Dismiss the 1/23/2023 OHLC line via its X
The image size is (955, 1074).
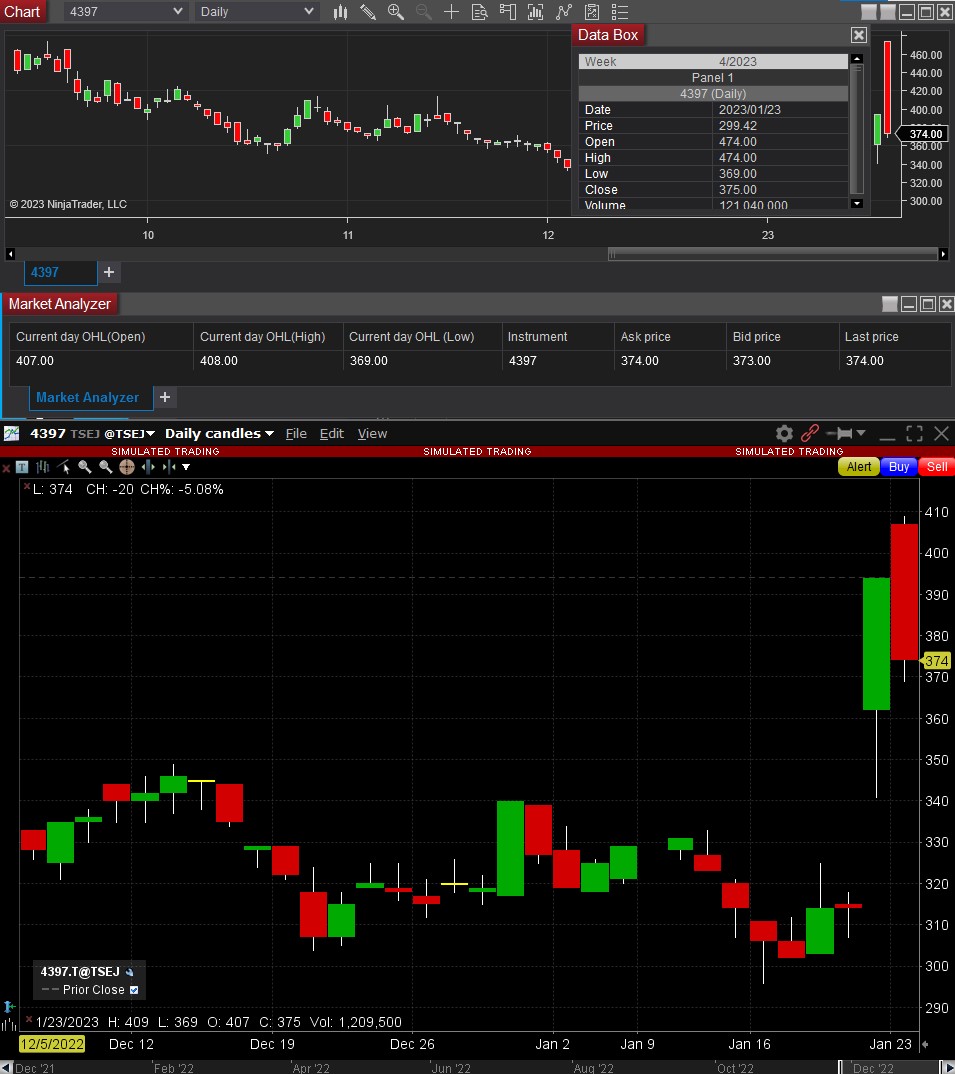(x=29, y=1020)
